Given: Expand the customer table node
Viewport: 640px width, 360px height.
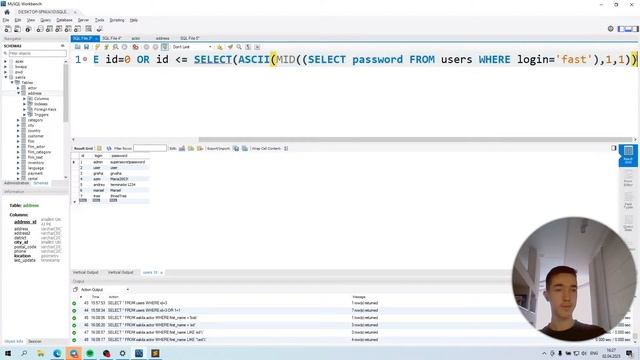Looking at the screenshot, I should coord(18,136).
